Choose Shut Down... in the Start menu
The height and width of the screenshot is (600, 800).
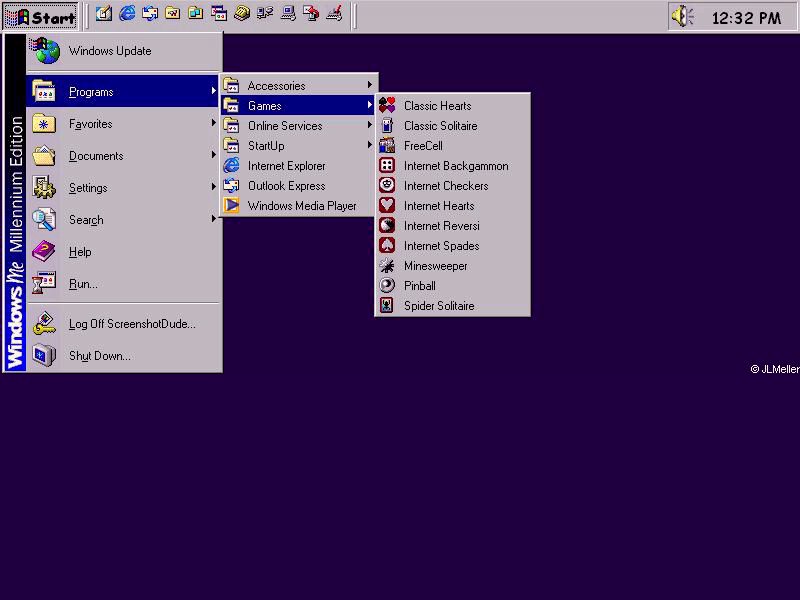(124, 356)
